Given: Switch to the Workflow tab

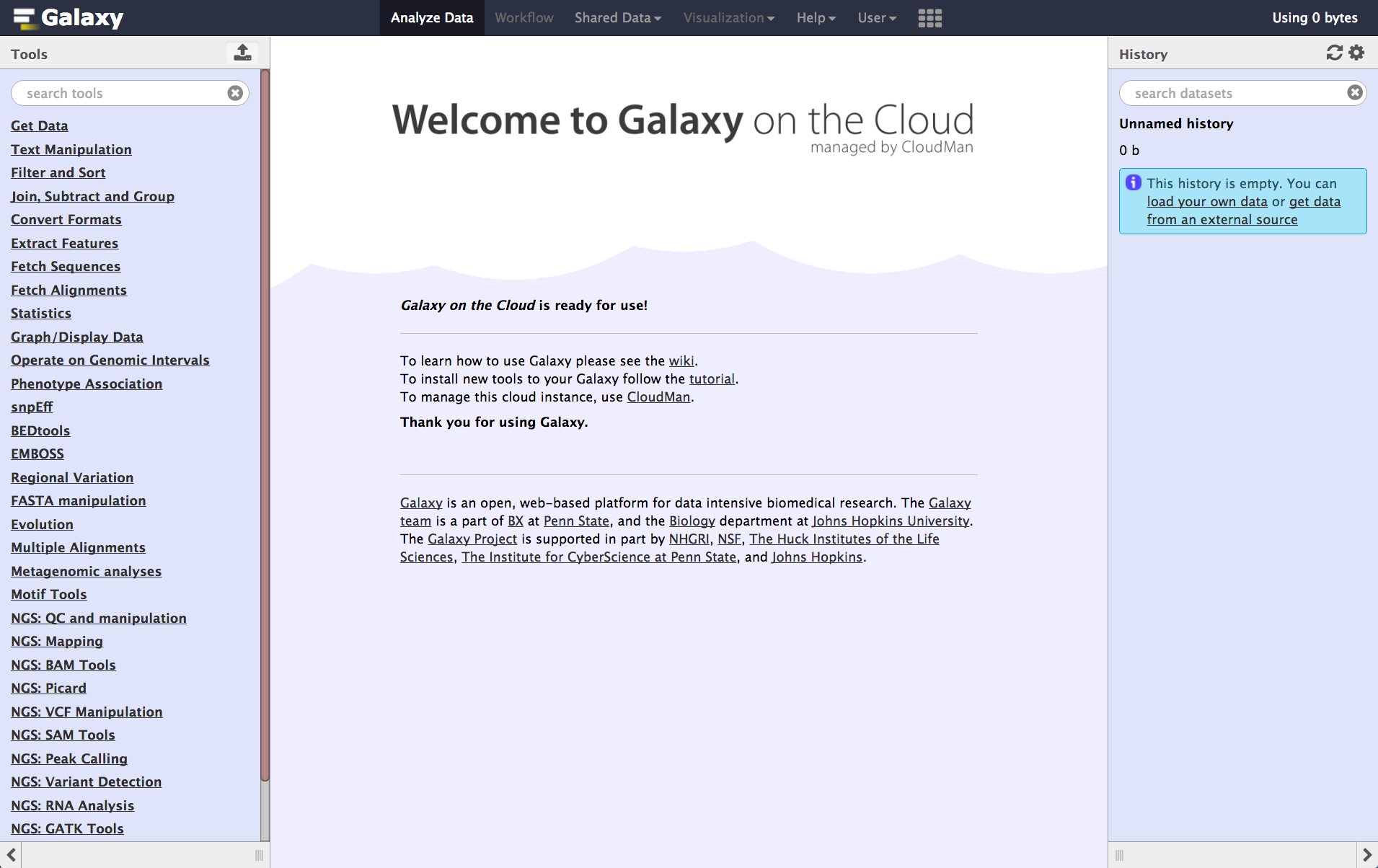Looking at the screenshot, I should pos(524,18).
